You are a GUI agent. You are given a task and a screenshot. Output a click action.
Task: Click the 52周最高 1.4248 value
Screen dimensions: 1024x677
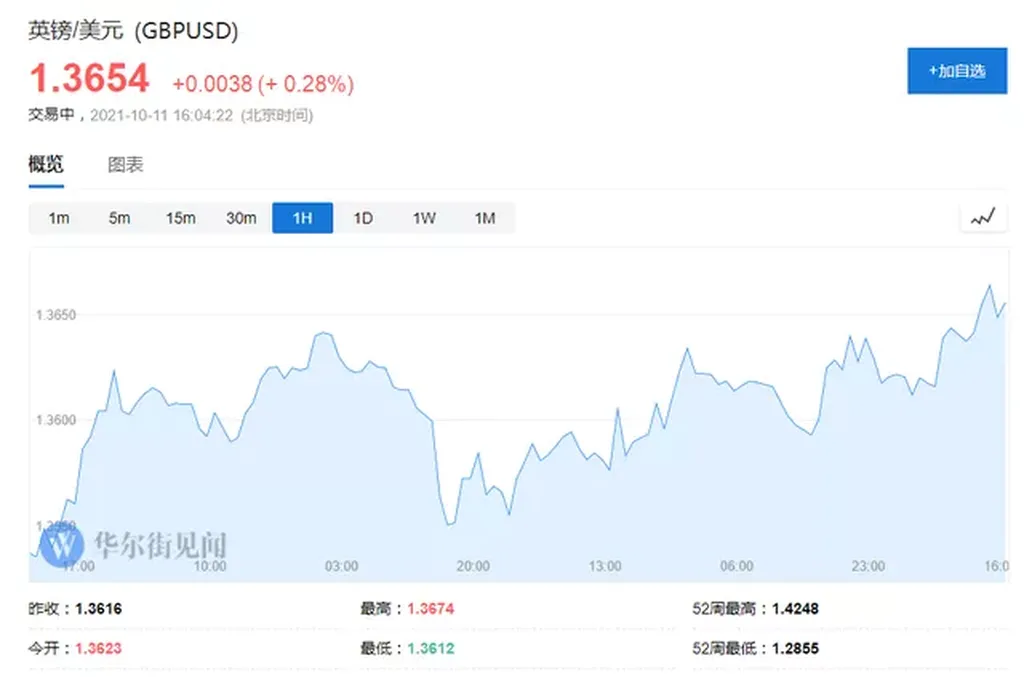click(x=795, y=608)
